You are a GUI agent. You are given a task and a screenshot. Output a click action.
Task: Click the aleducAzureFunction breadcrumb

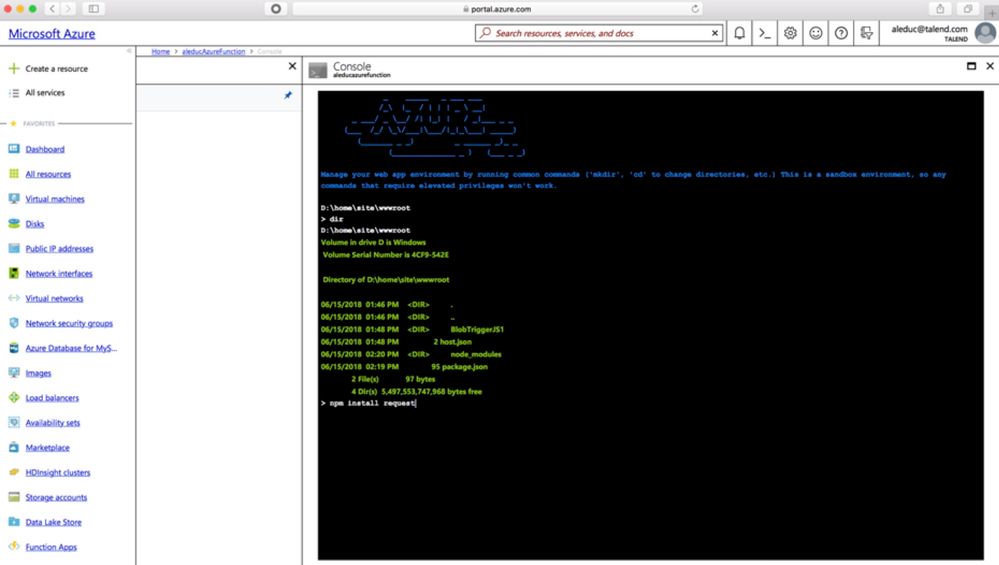pos(213,51)
